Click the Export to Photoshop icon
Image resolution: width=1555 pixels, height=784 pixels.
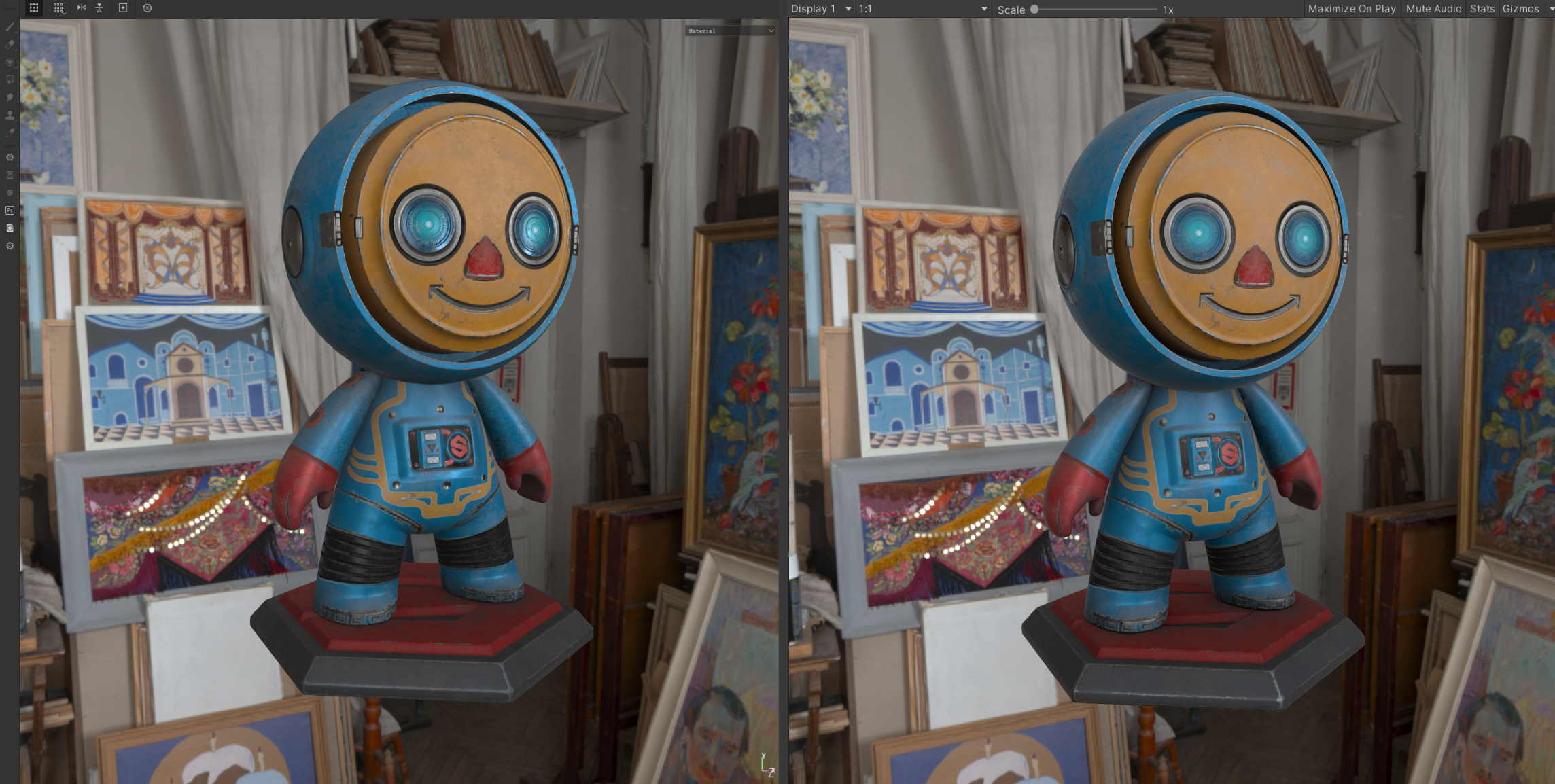coord(10,210)
